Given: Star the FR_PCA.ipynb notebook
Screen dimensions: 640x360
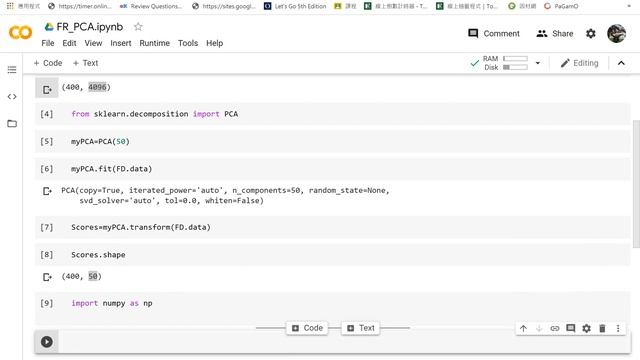Looking at the screenshot, I should pos(138,27).
